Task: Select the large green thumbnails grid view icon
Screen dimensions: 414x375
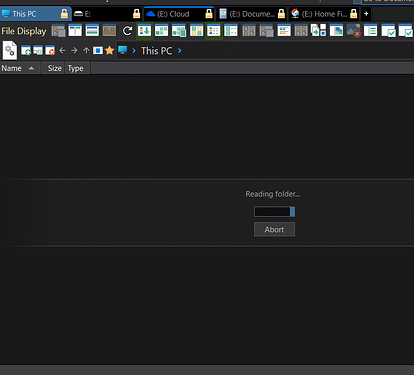Action: tap(162, 31)
